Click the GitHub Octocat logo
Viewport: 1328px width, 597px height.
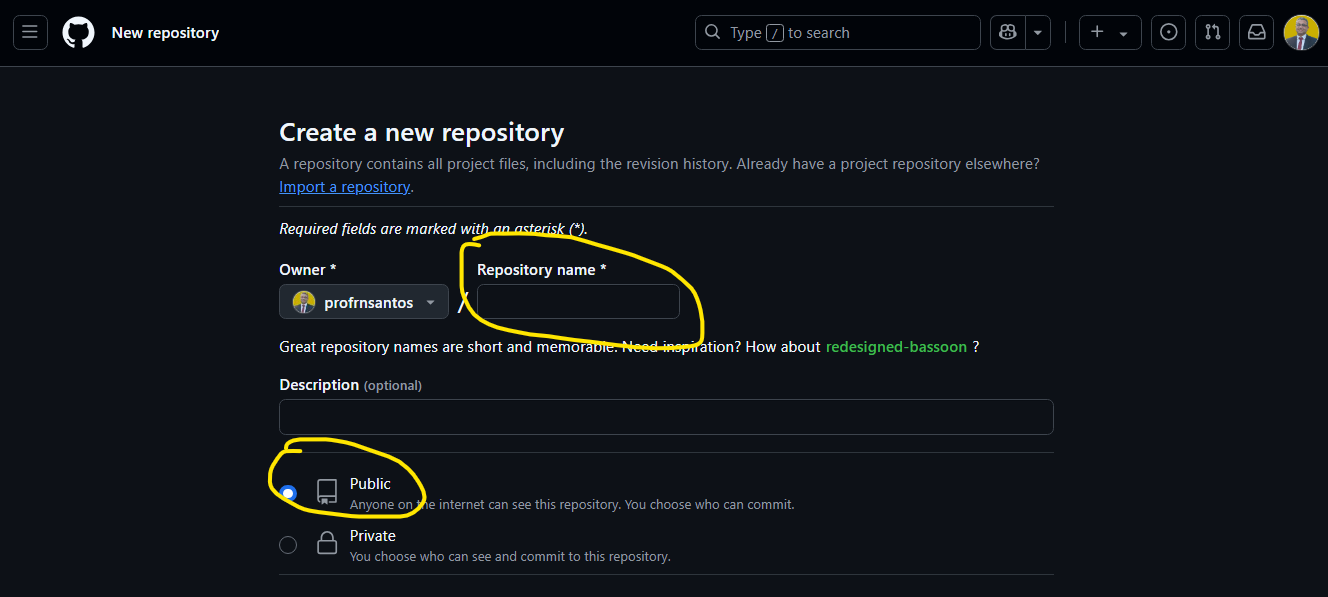pyautogui.click(x=78, y=33)
